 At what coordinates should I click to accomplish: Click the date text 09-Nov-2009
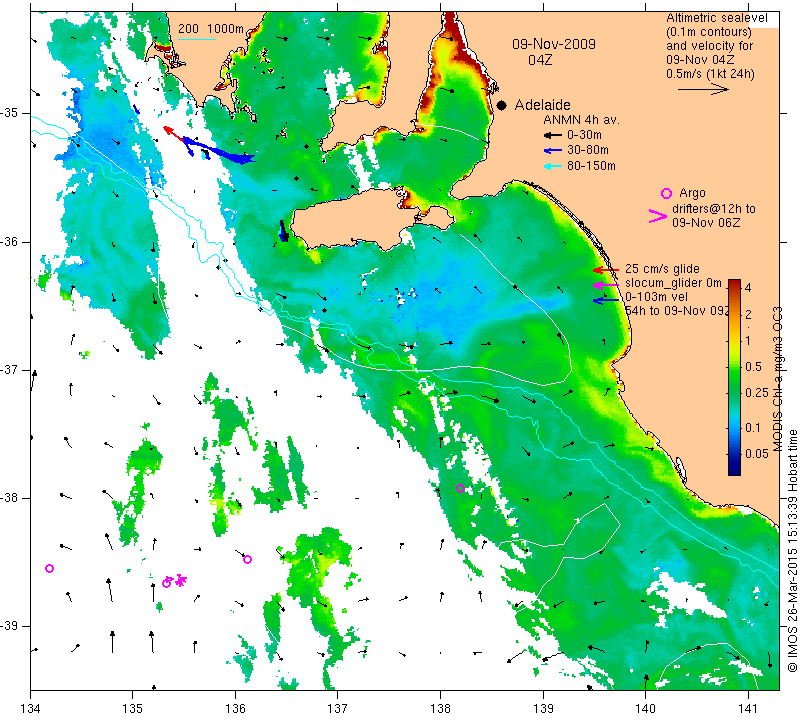[x=554, y=44]
